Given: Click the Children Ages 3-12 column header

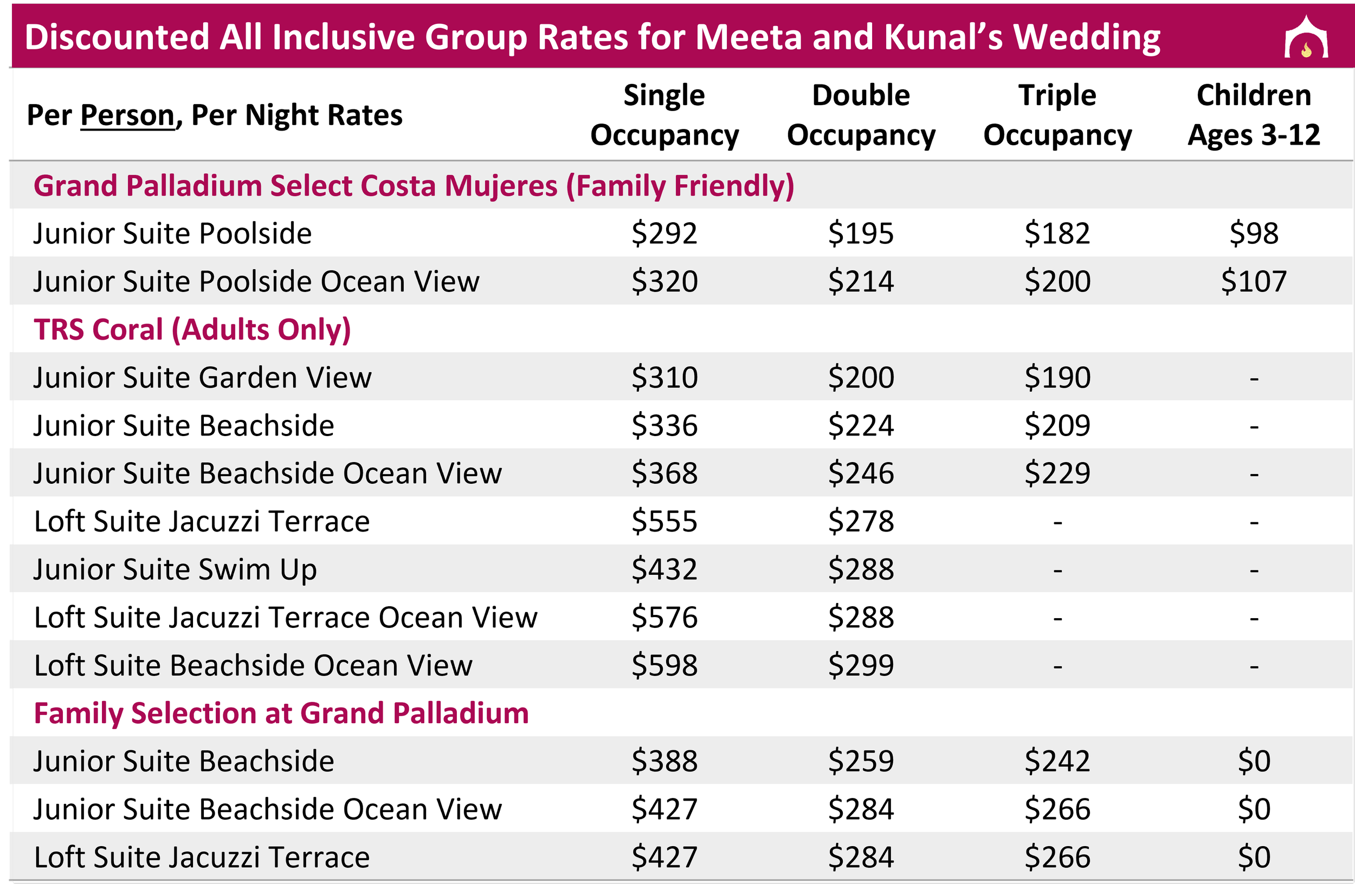Looking at the screenshot, I should click(x=1254, y=115).
